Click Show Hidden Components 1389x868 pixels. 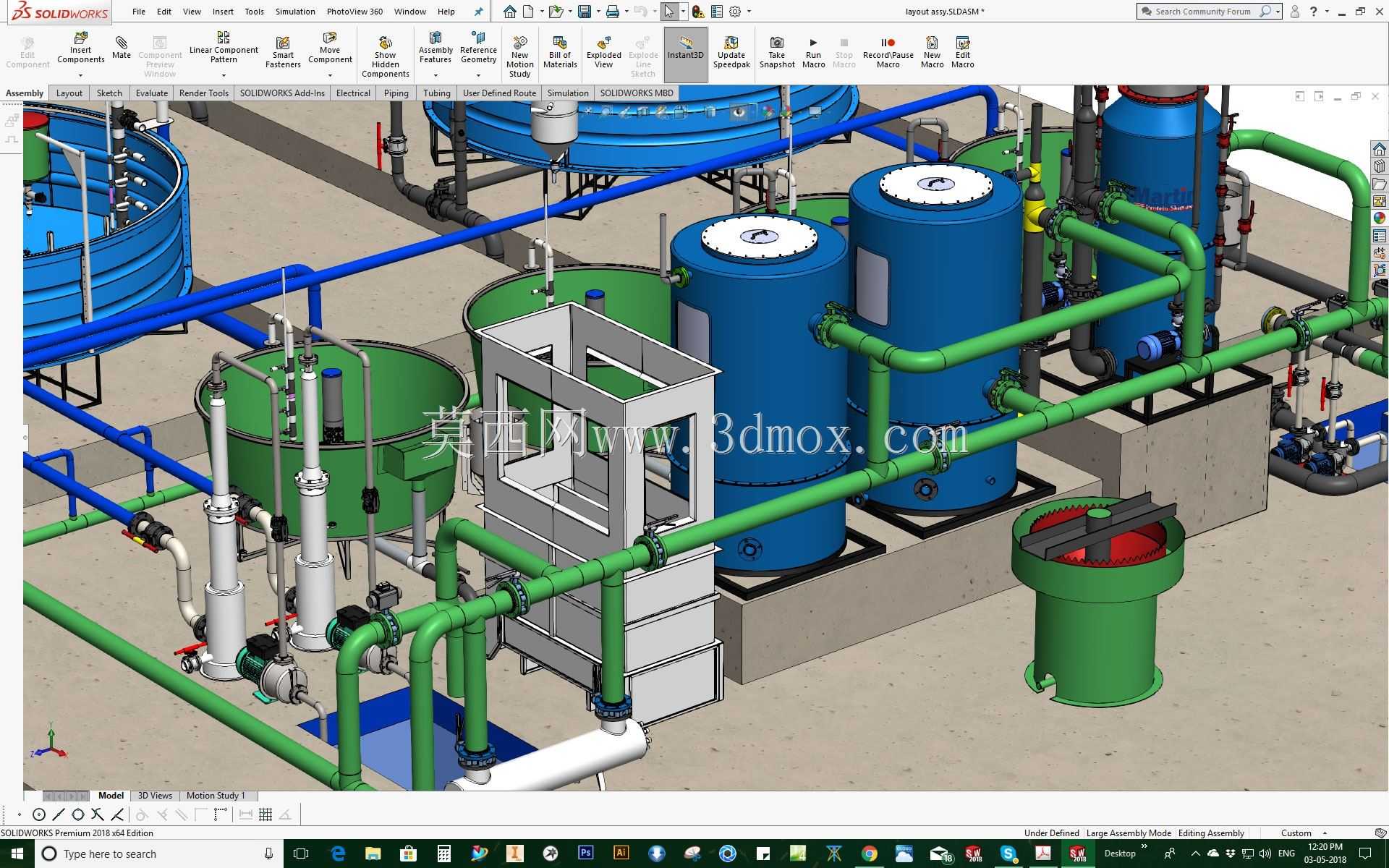click(385, 56)
